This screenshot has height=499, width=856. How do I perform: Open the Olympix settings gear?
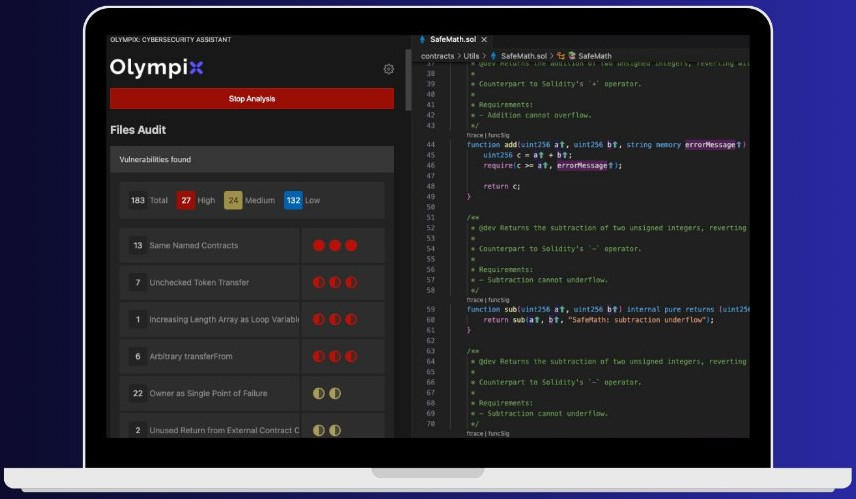pos(388,69)
